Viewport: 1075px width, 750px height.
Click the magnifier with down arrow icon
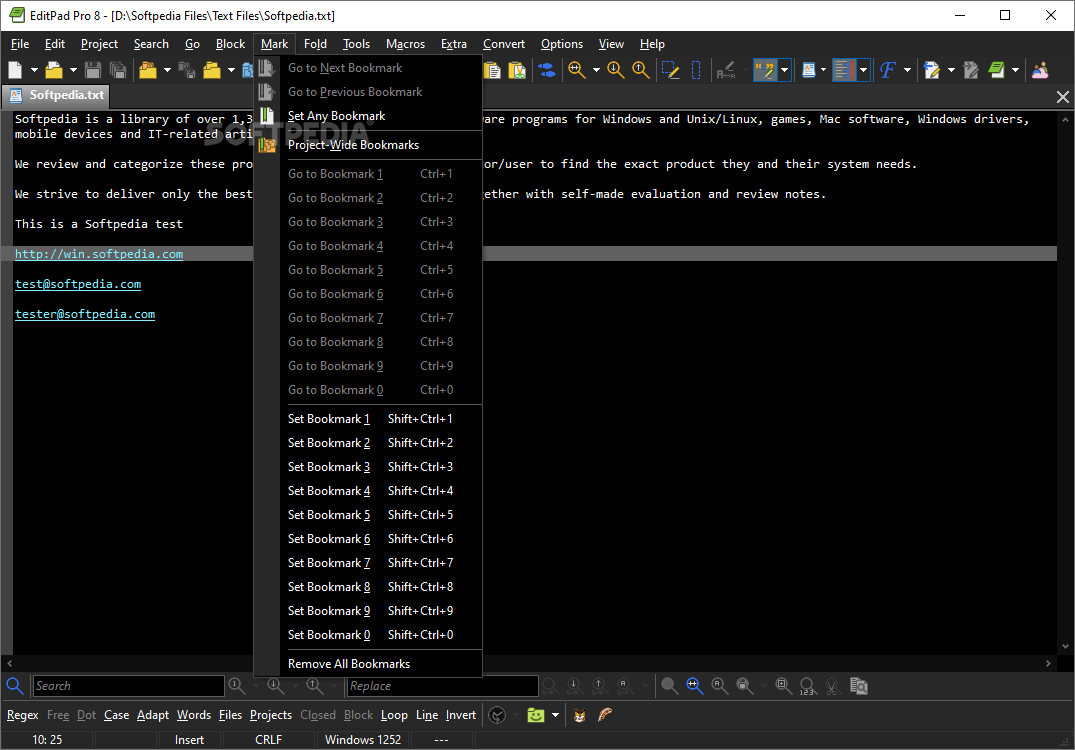pos(615,70)
